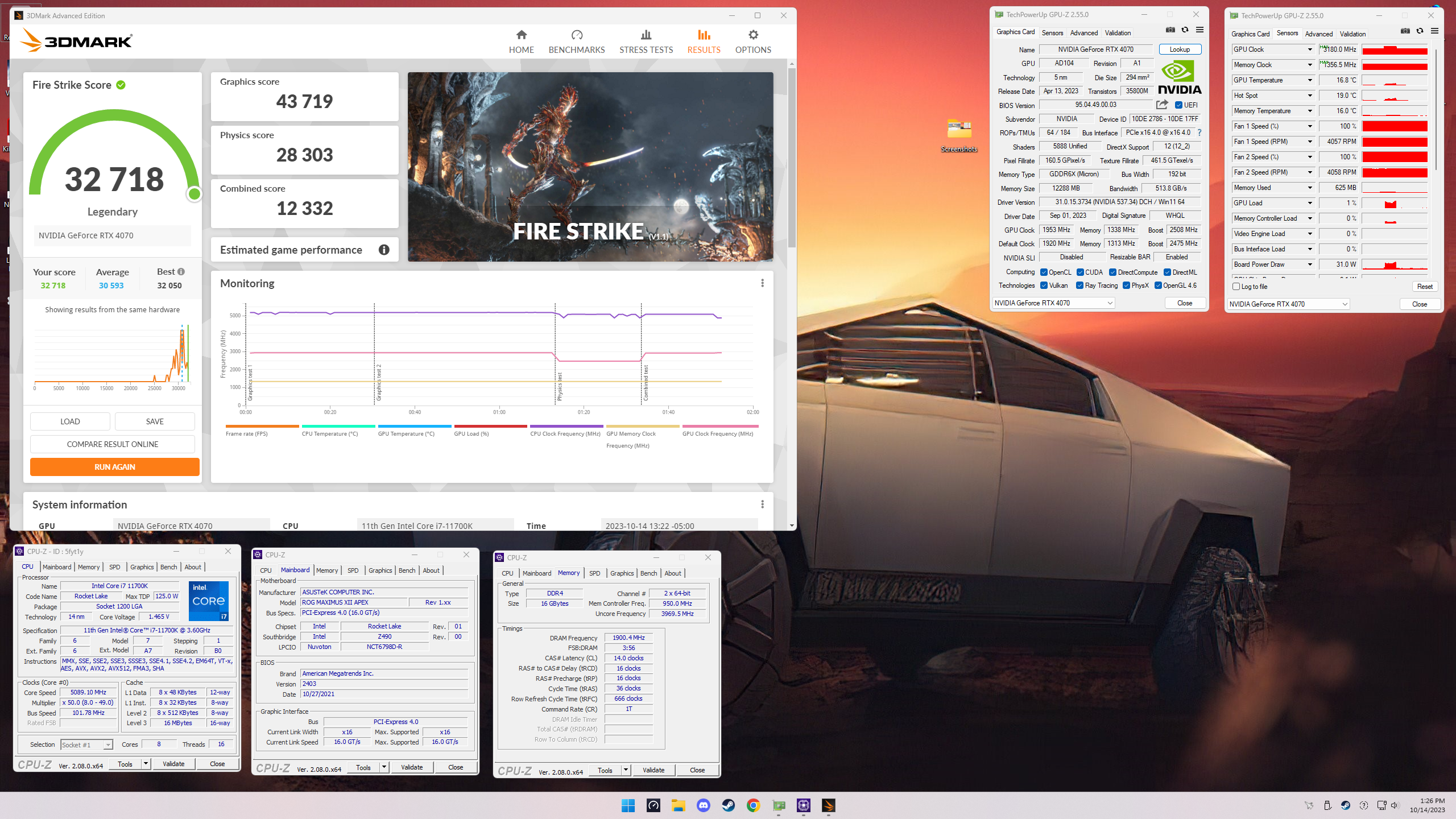The width and height of the screenshot is (1456, 819).
Task: Open GPU selector dropdown in Graphics Card window
Action: (x=1053, y=303)
